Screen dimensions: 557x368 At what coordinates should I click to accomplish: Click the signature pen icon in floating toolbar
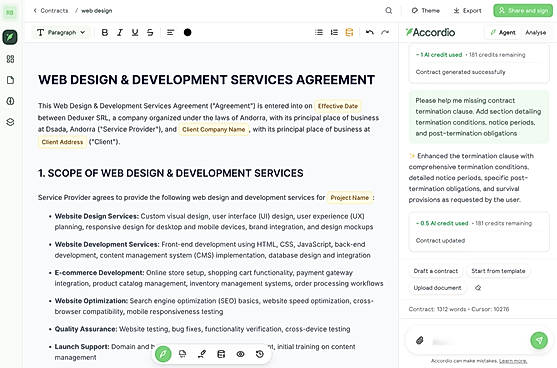point(202,354)
